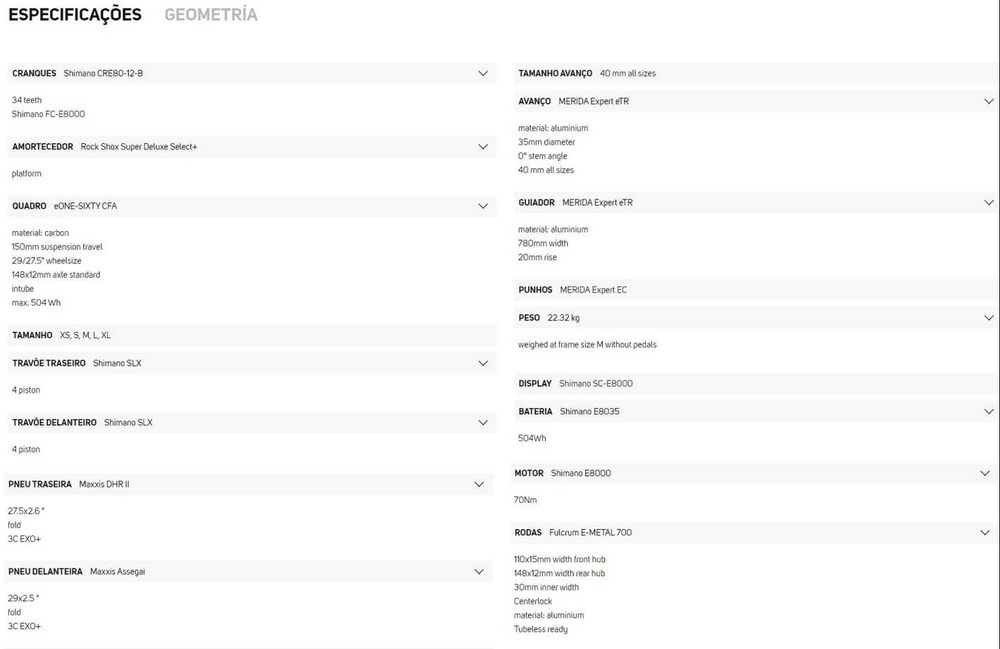Viewport: 1000px width, 649px height.
Task: Collapse the AVANÇO section chevron
Action: click(x=989, y=102)
